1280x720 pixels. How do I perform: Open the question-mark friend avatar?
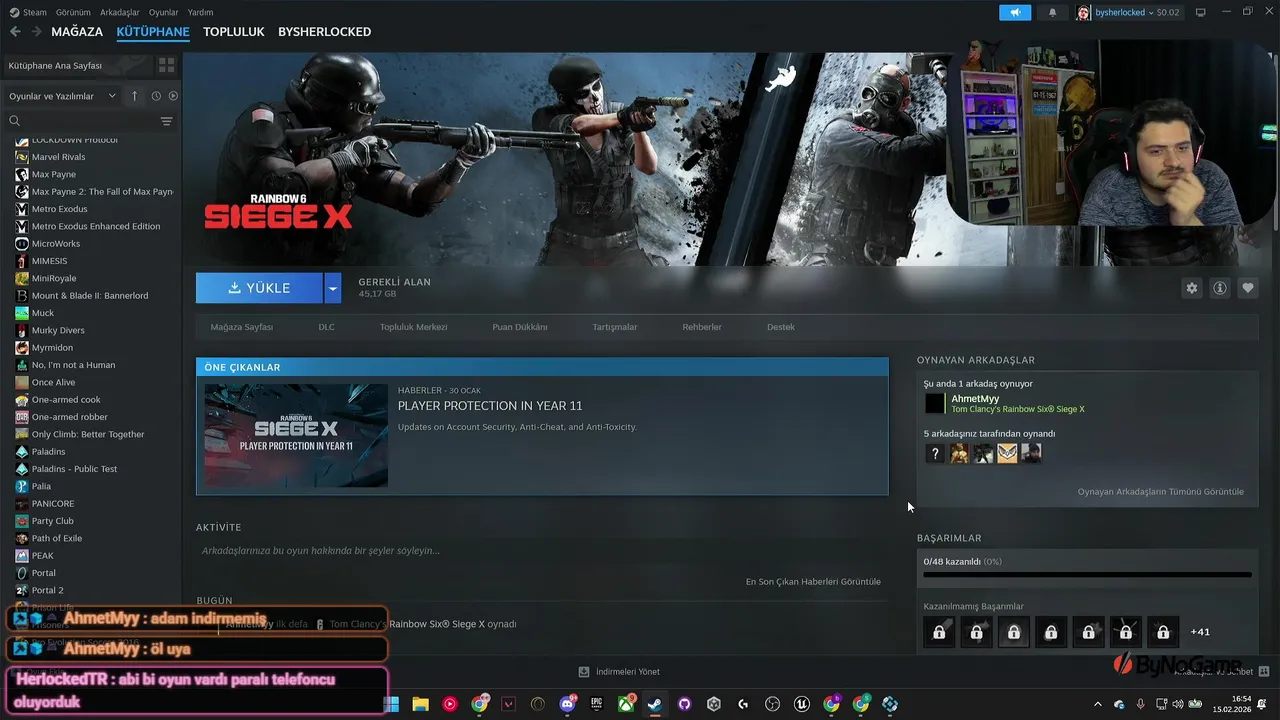pos(935,454)
